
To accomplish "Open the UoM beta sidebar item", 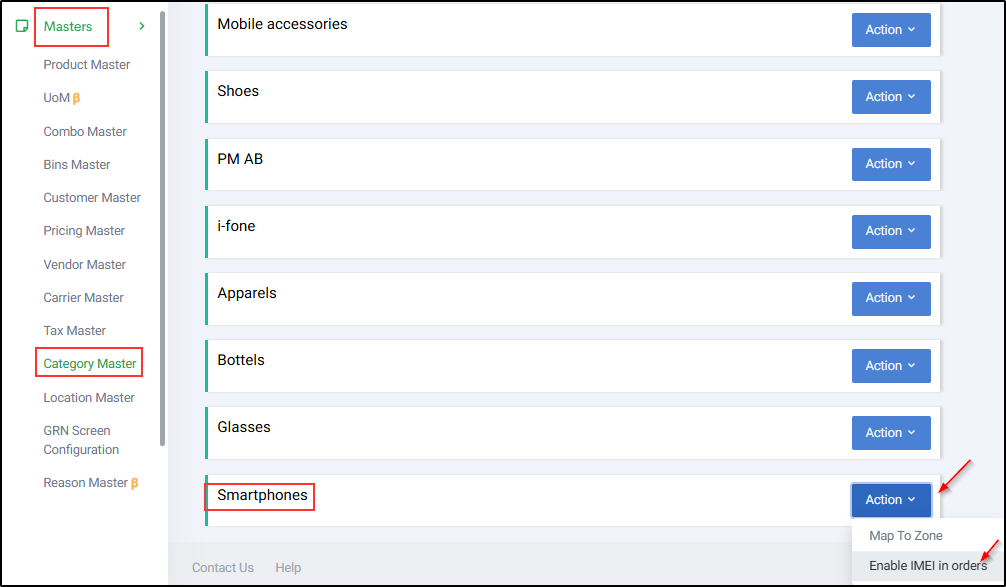I will 62,98.
